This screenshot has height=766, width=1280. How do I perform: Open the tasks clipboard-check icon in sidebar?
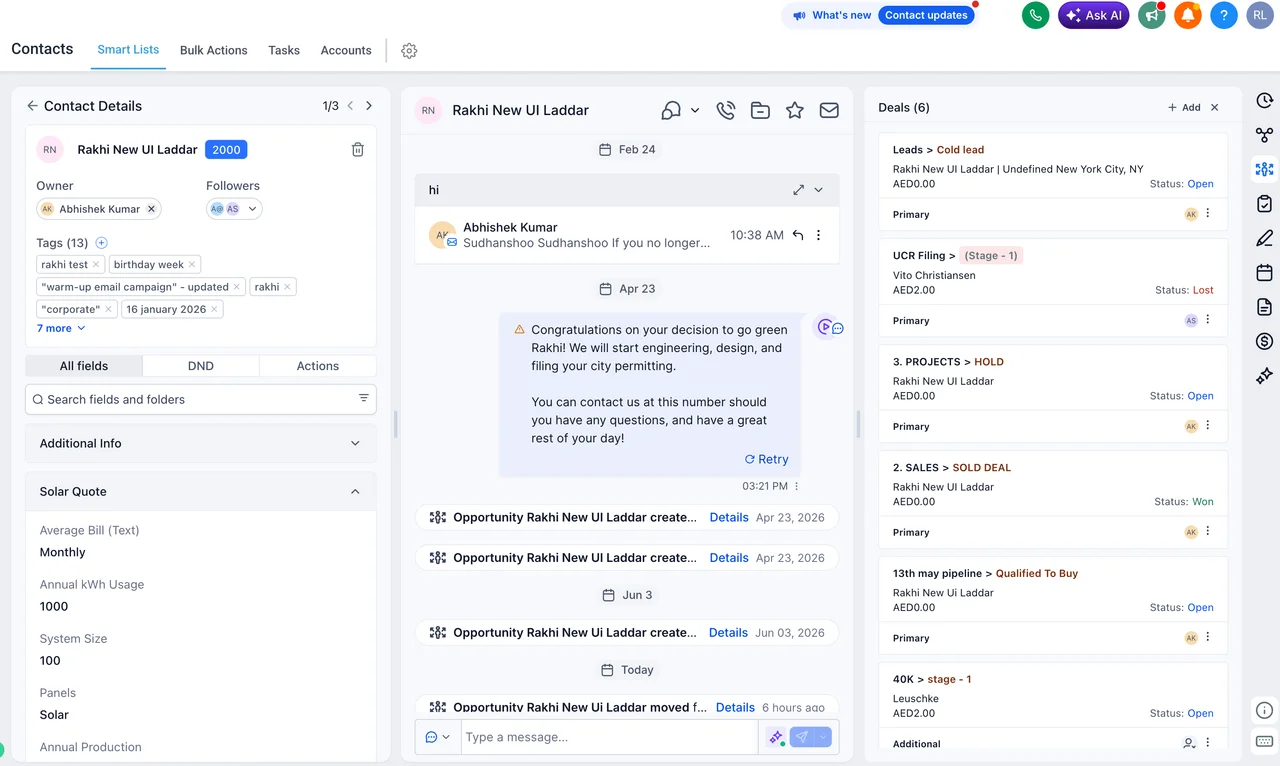point(1264,203)
